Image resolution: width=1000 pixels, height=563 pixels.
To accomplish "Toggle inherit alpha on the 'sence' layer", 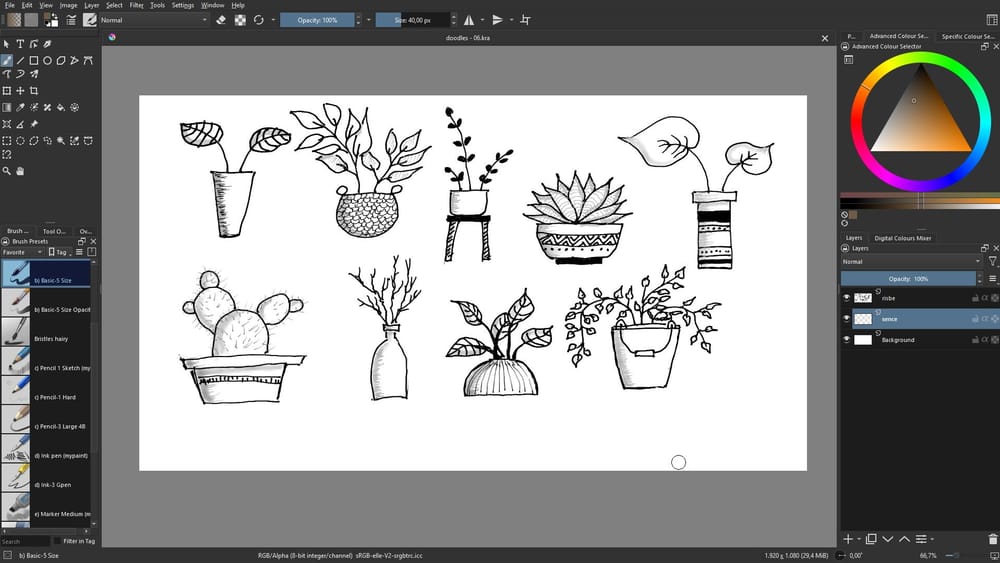I will (x=985, y=319).
